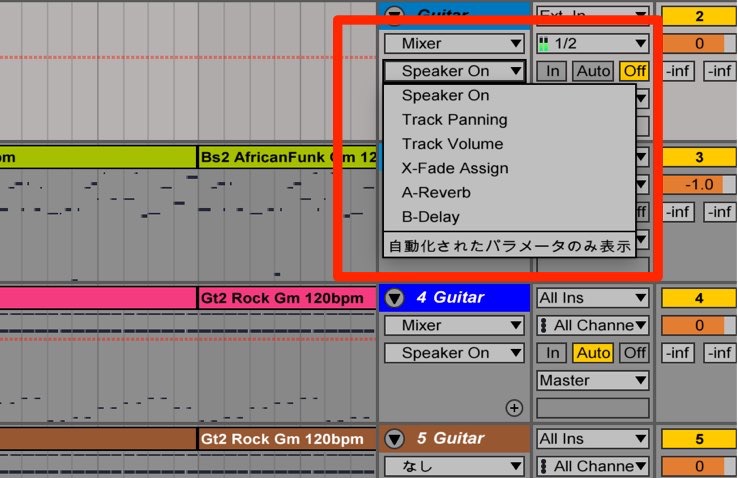Collapse the 5 Guitar track fold triangle
This screenshot has height=478, width=738.
coord(394,438)
